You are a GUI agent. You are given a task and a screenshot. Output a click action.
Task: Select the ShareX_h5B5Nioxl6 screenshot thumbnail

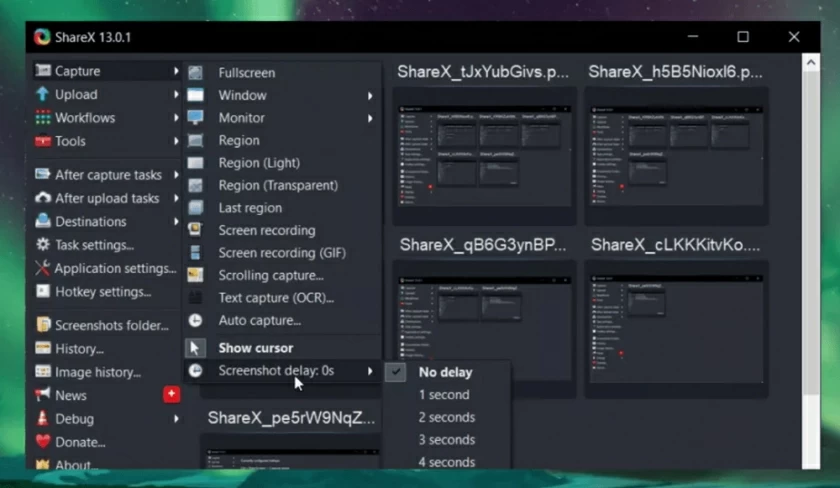click(678, 155)
